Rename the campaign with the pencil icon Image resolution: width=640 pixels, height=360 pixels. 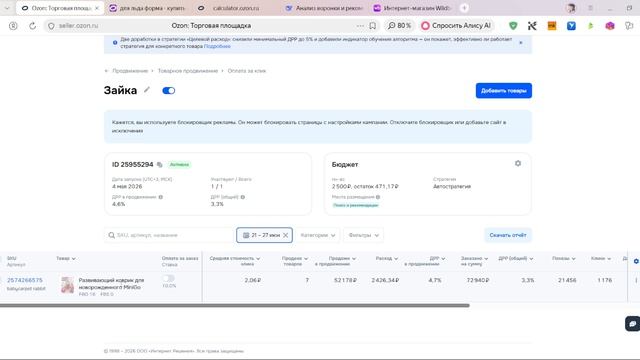147,90
